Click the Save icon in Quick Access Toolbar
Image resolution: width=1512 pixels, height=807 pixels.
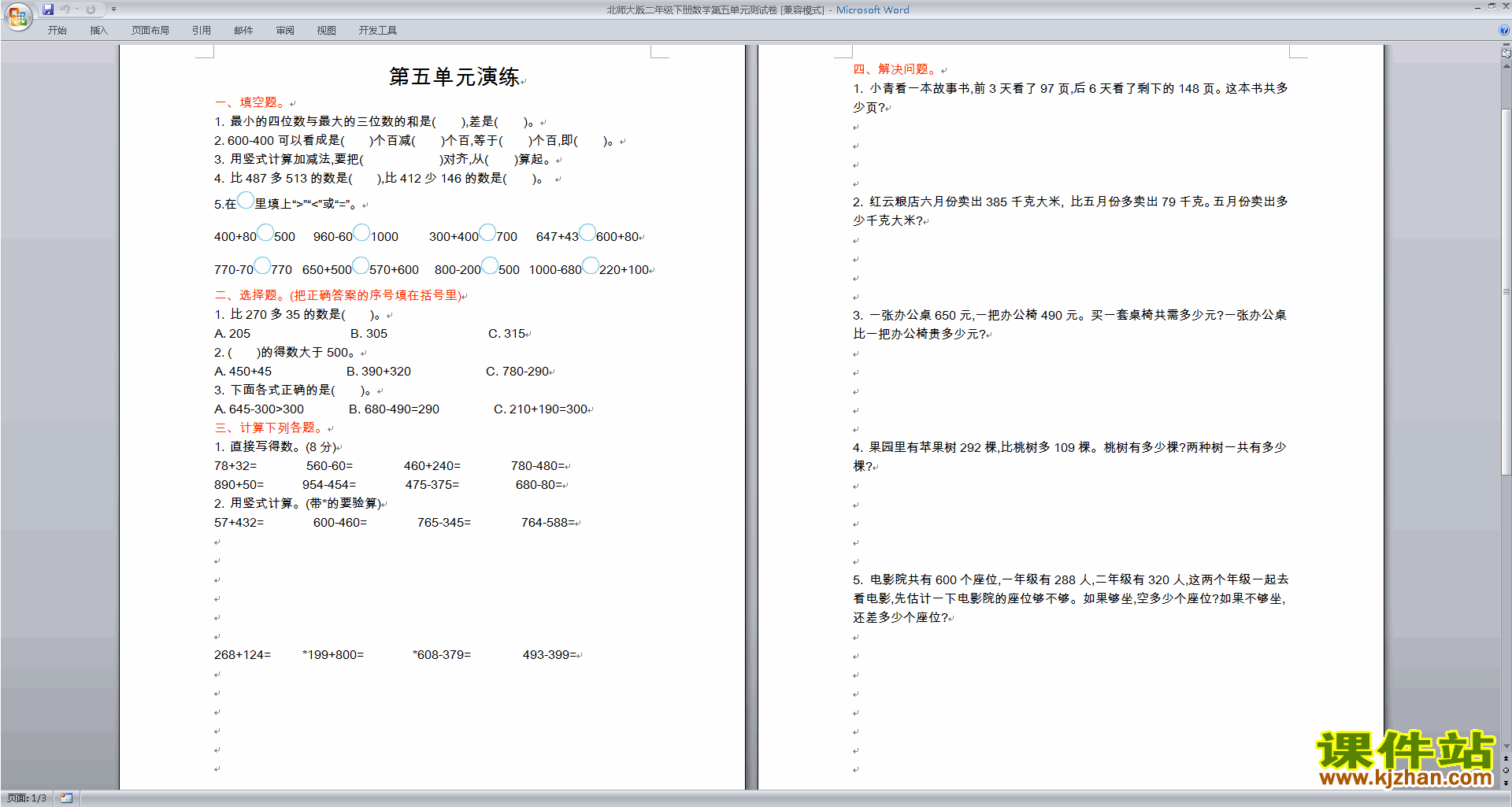[48, 9]
